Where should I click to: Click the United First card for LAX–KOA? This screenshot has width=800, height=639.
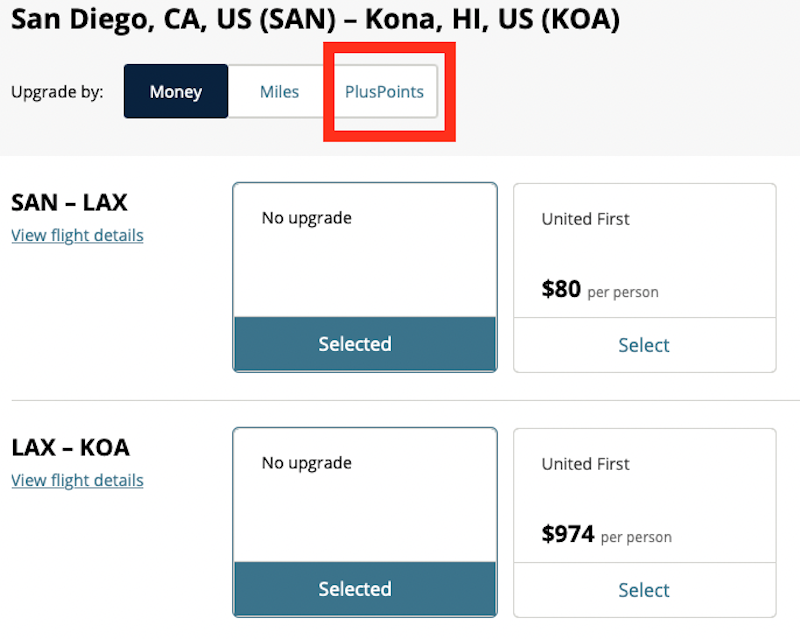coord(644,495)
